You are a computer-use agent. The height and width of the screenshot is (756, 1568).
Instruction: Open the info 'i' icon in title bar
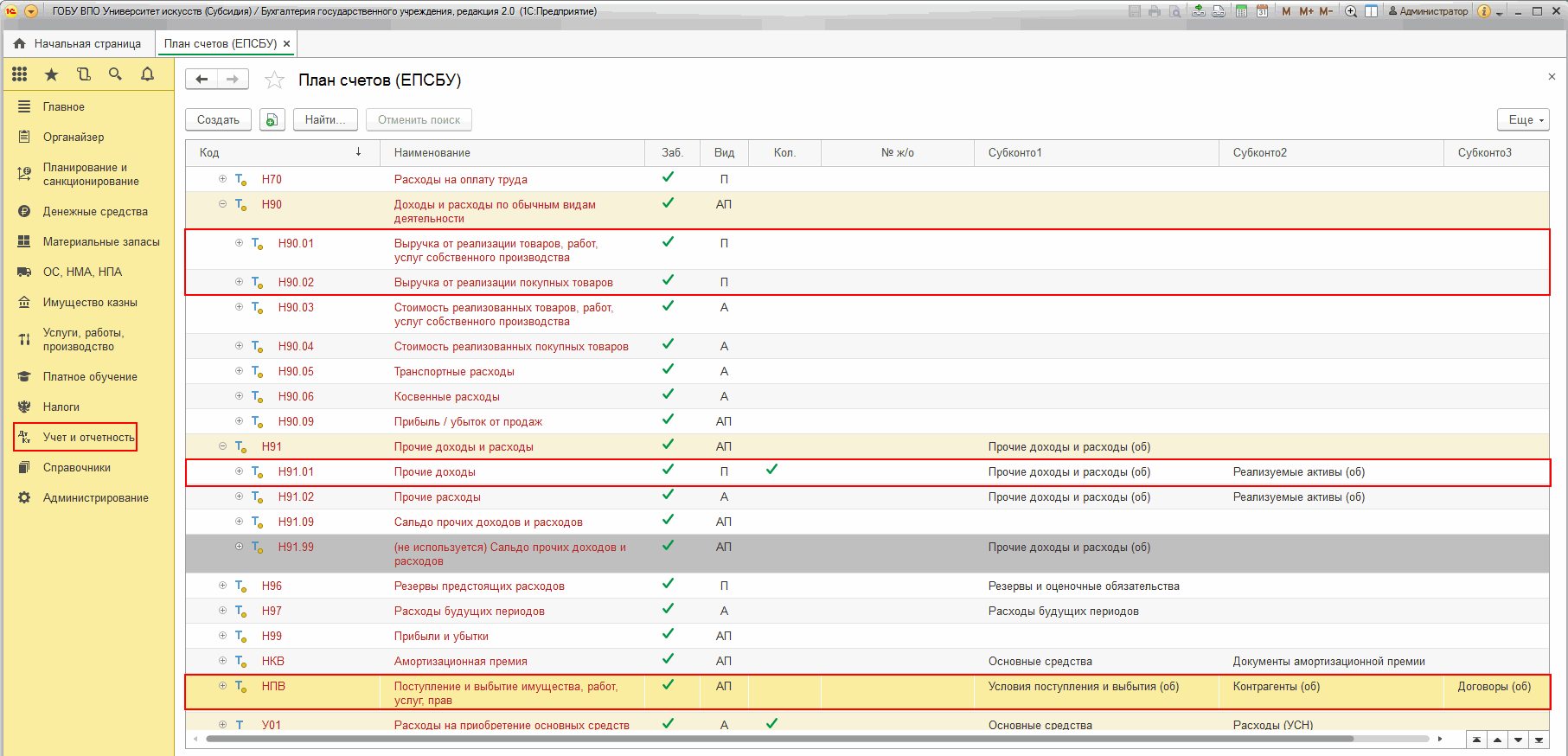coord(1484,11)
